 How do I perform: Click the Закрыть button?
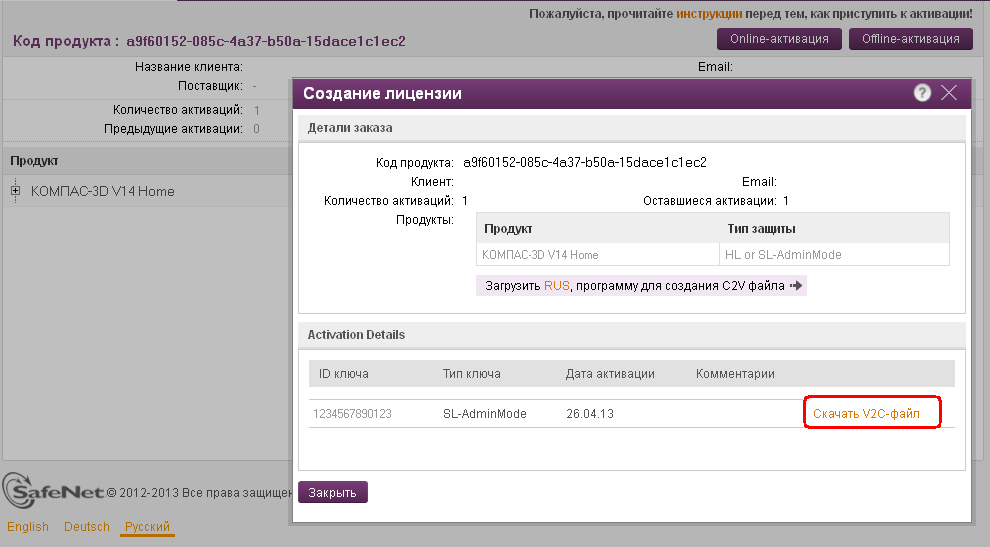click(333, 492)
